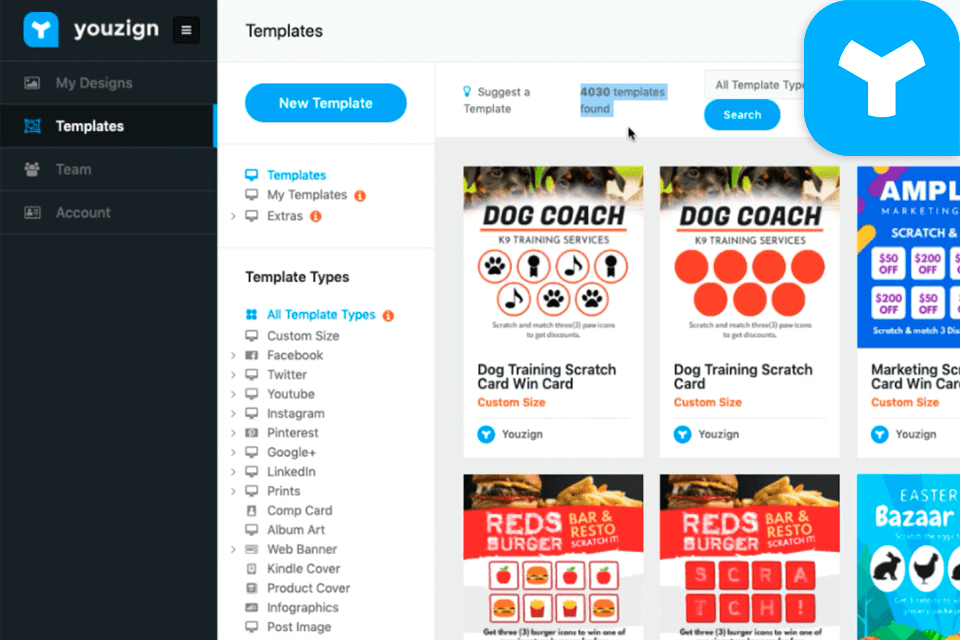Image resolution: width=960 pixels, height=640 pixels.
Task: Click info badge beside All Template Types
Action: (x=388, y=315)
